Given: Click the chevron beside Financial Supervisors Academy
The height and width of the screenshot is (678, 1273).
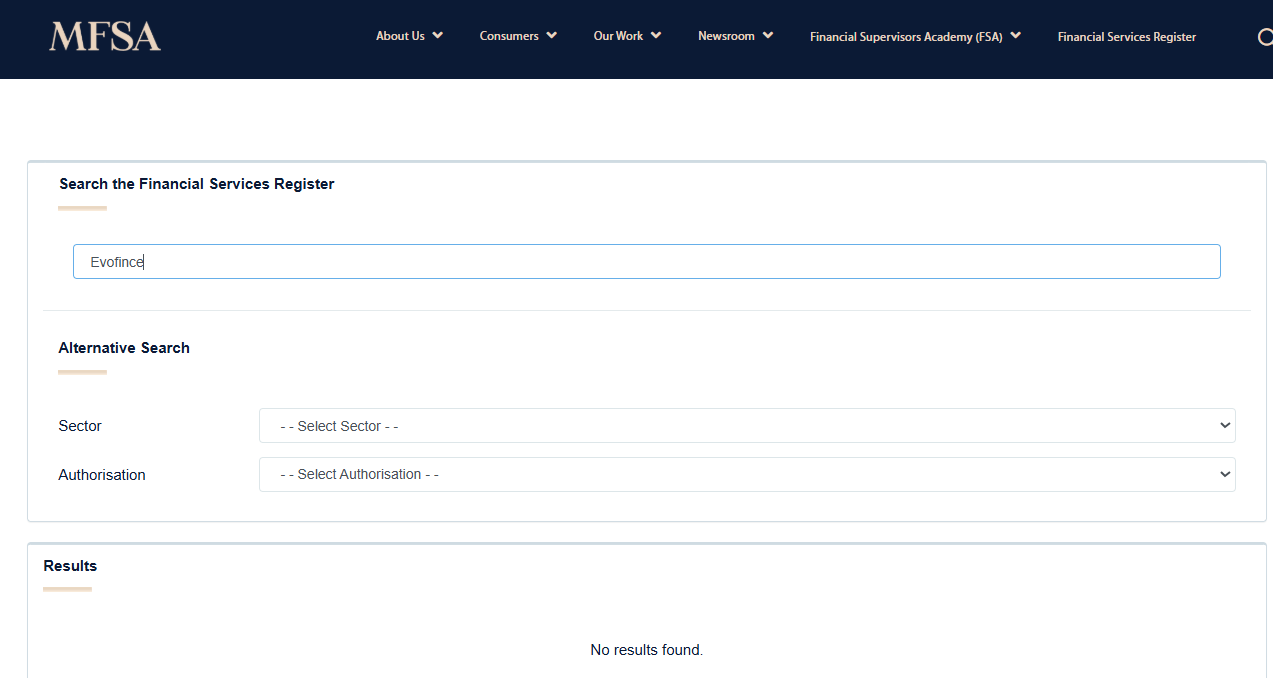Looking at the screenshot, I should (1016, 35).
